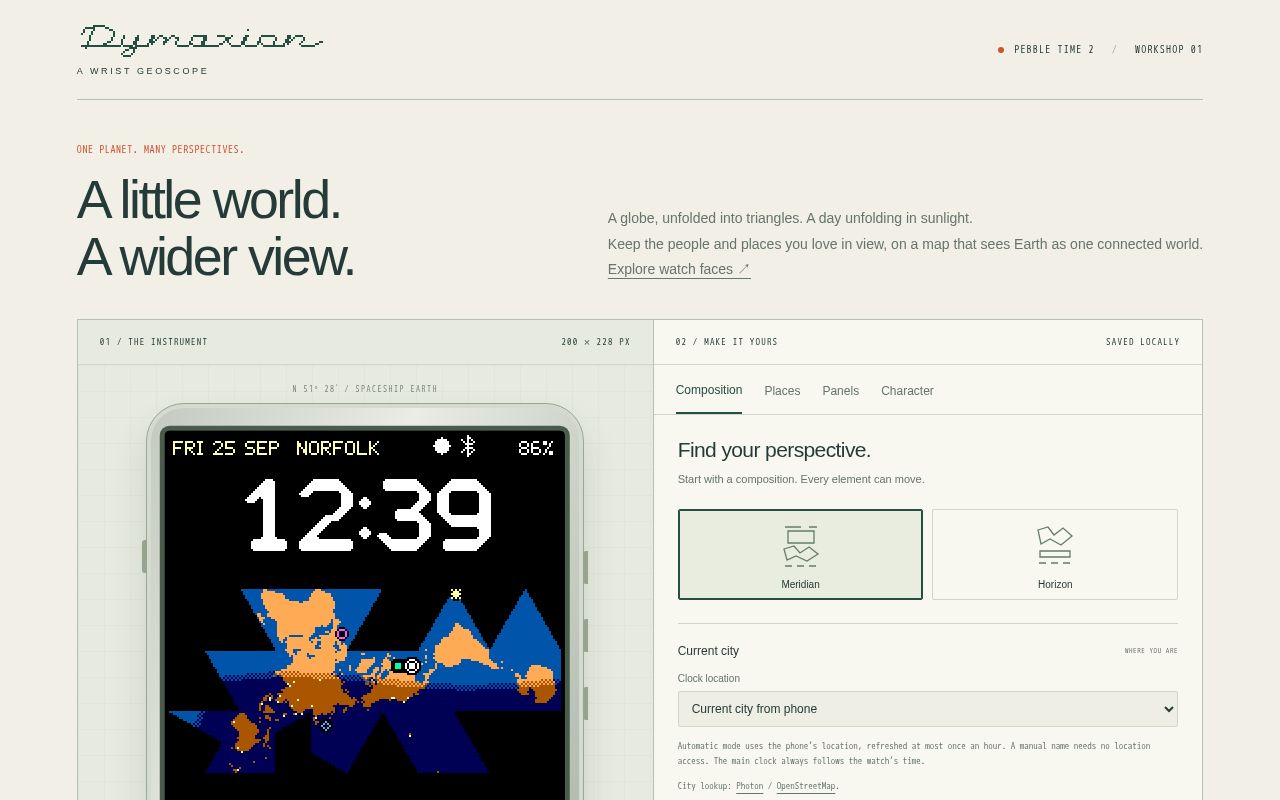Select the Meridian composition layout
This screenshot has width=1280, height=800.
coord(800,554)
